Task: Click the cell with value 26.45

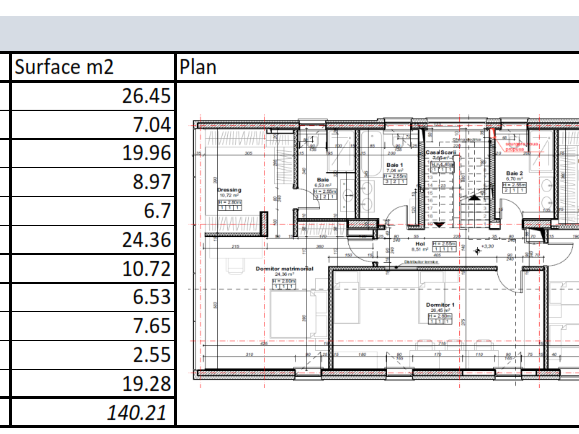Action: (x=93, y=96)
